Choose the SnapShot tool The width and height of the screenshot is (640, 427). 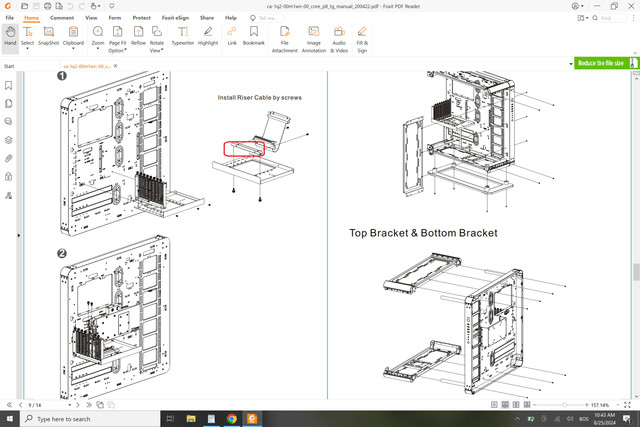click(x=49, y=36)
